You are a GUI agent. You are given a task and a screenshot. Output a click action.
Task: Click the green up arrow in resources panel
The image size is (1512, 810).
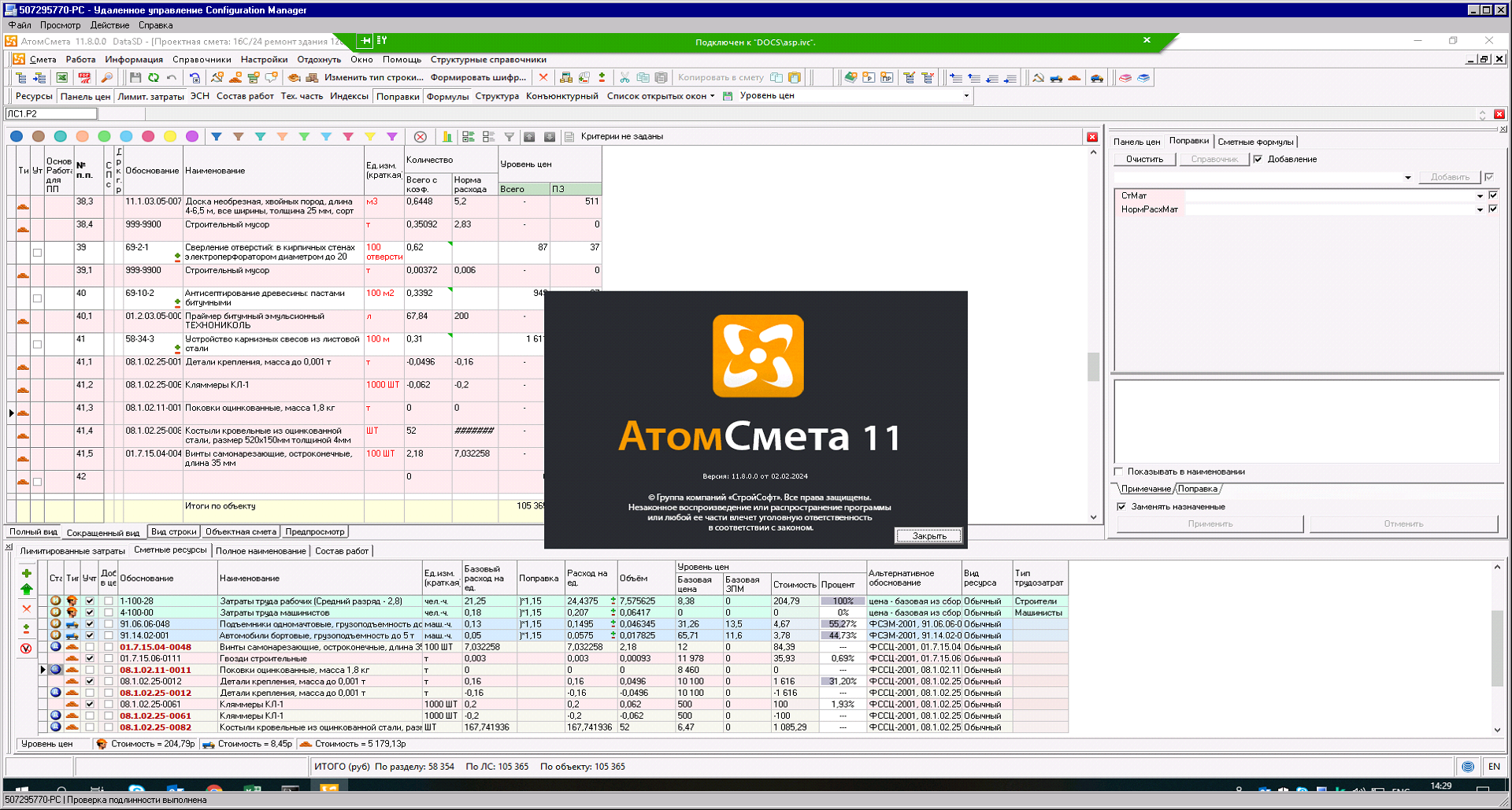[26, 589]
